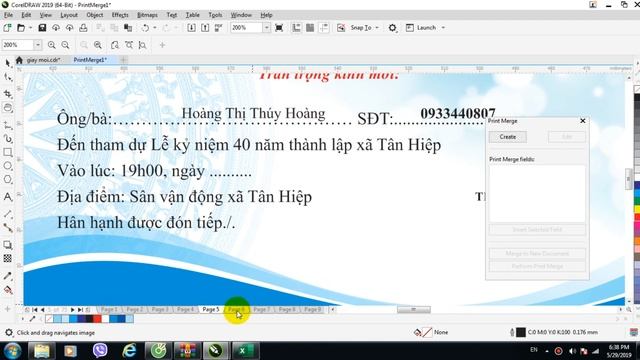Click the Undo arrow icon
Viewport: 640px width, 360px height.
coord(145,28)
